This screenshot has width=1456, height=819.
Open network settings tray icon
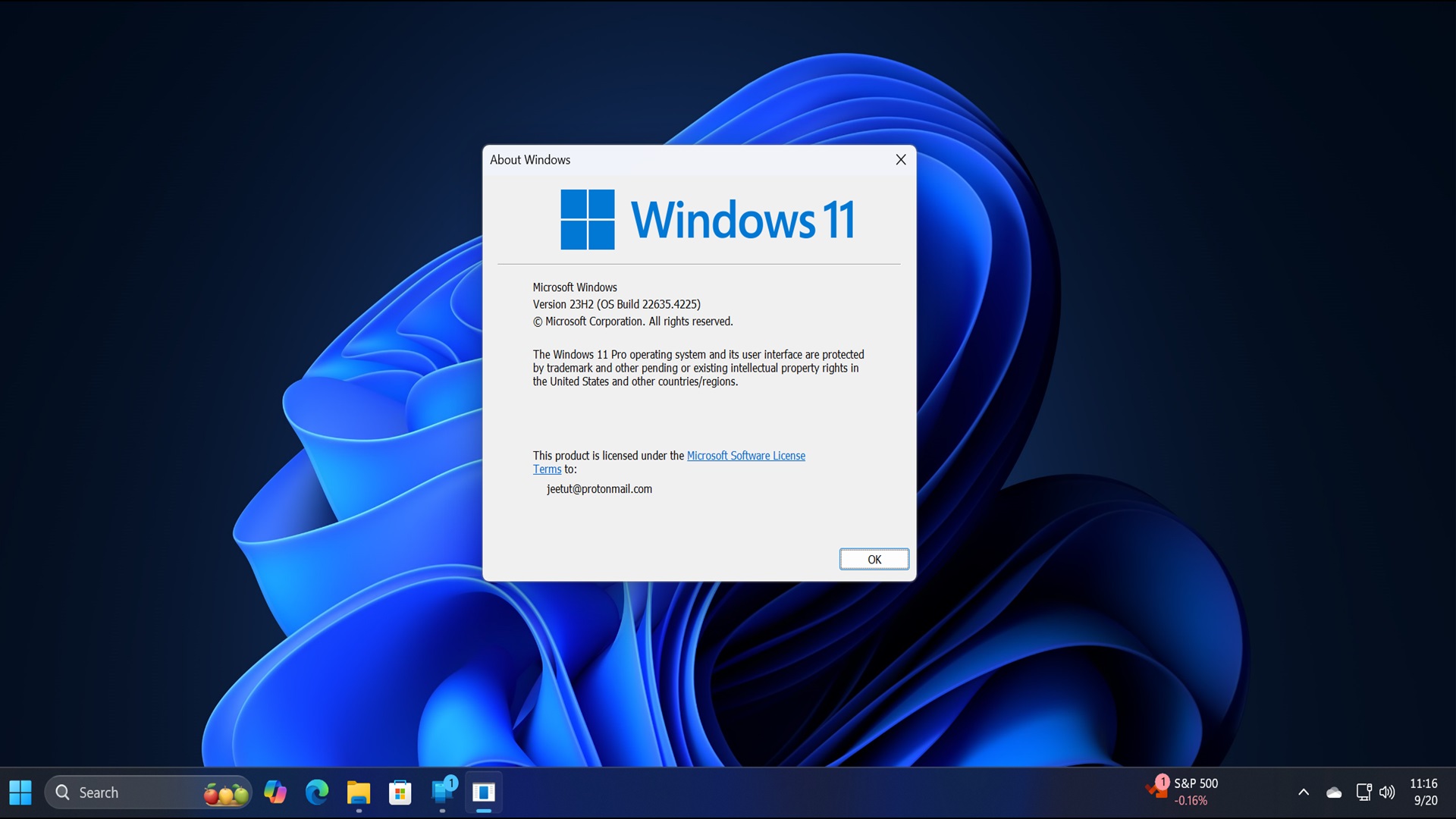click(1363, 792)
